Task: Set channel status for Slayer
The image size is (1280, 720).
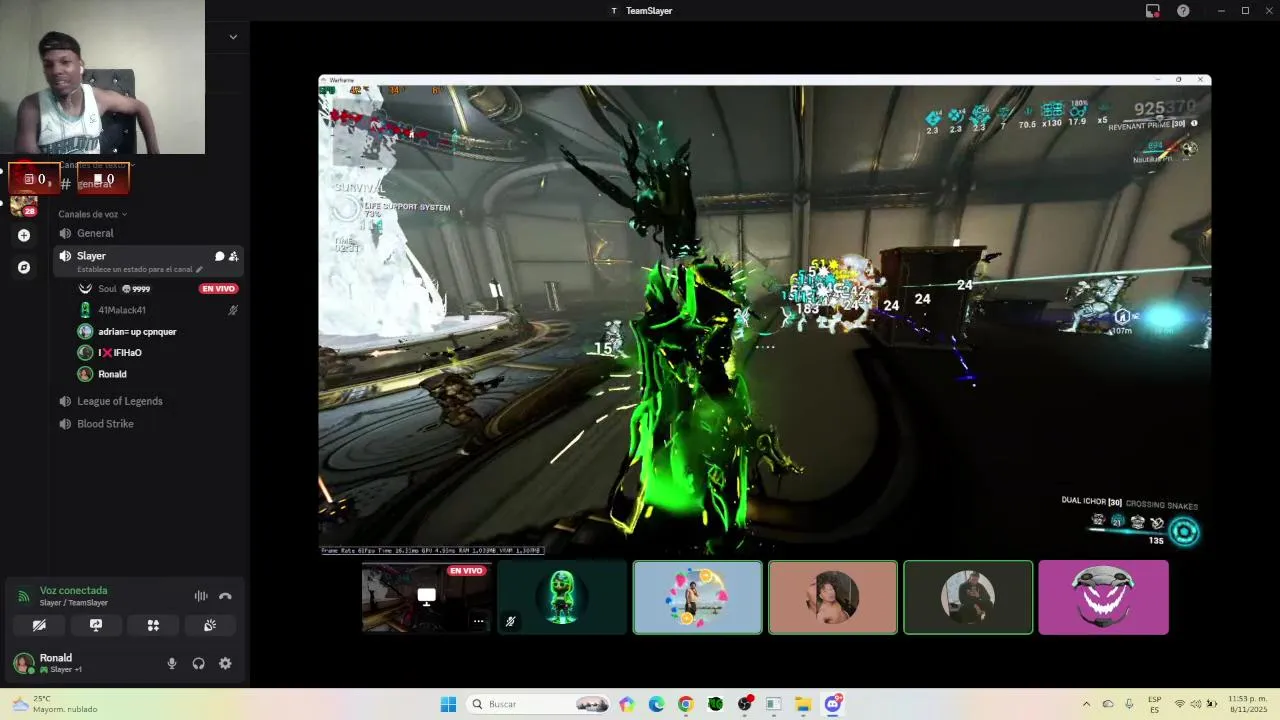Action: (x=140, y=269)
